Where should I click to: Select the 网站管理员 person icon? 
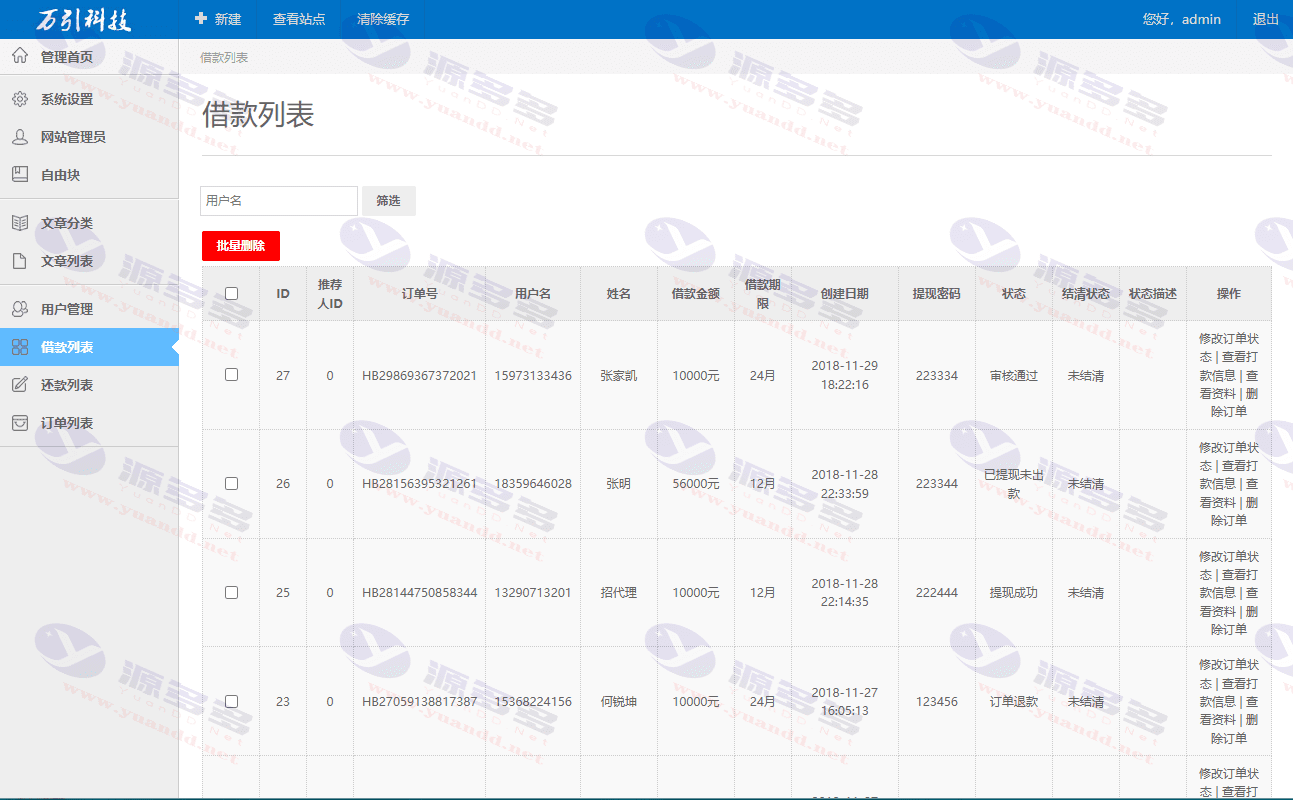coord(19,137)
